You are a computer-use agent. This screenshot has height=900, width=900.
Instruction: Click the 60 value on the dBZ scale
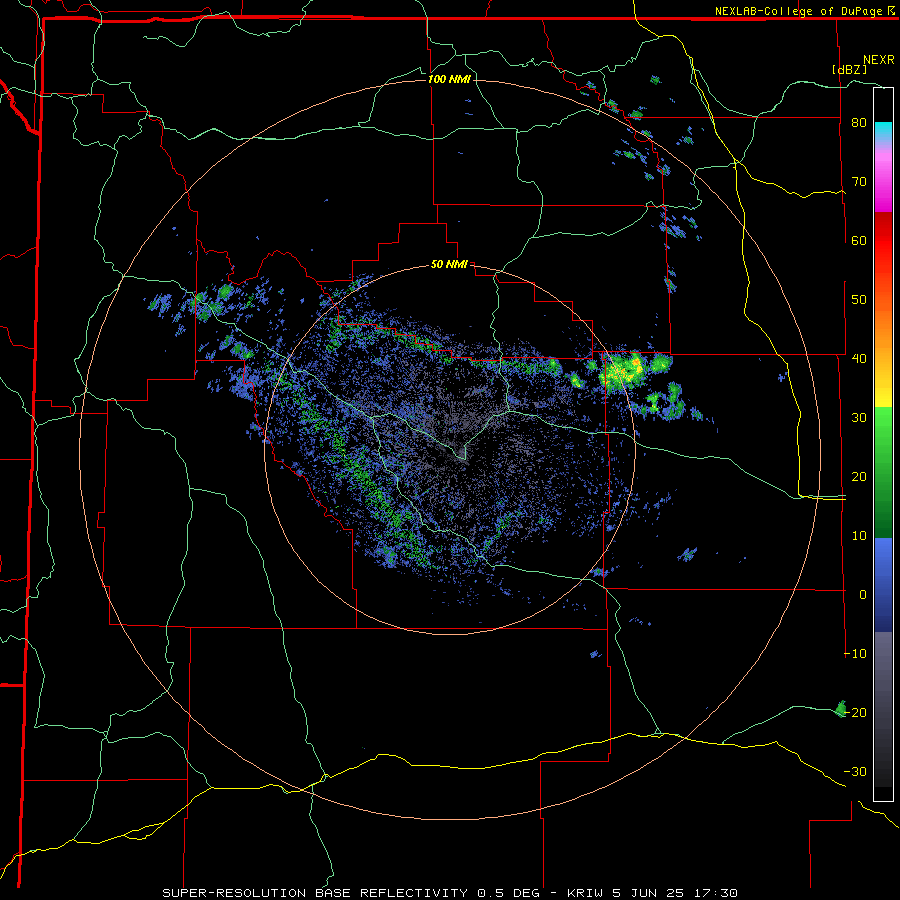(859, 240)
